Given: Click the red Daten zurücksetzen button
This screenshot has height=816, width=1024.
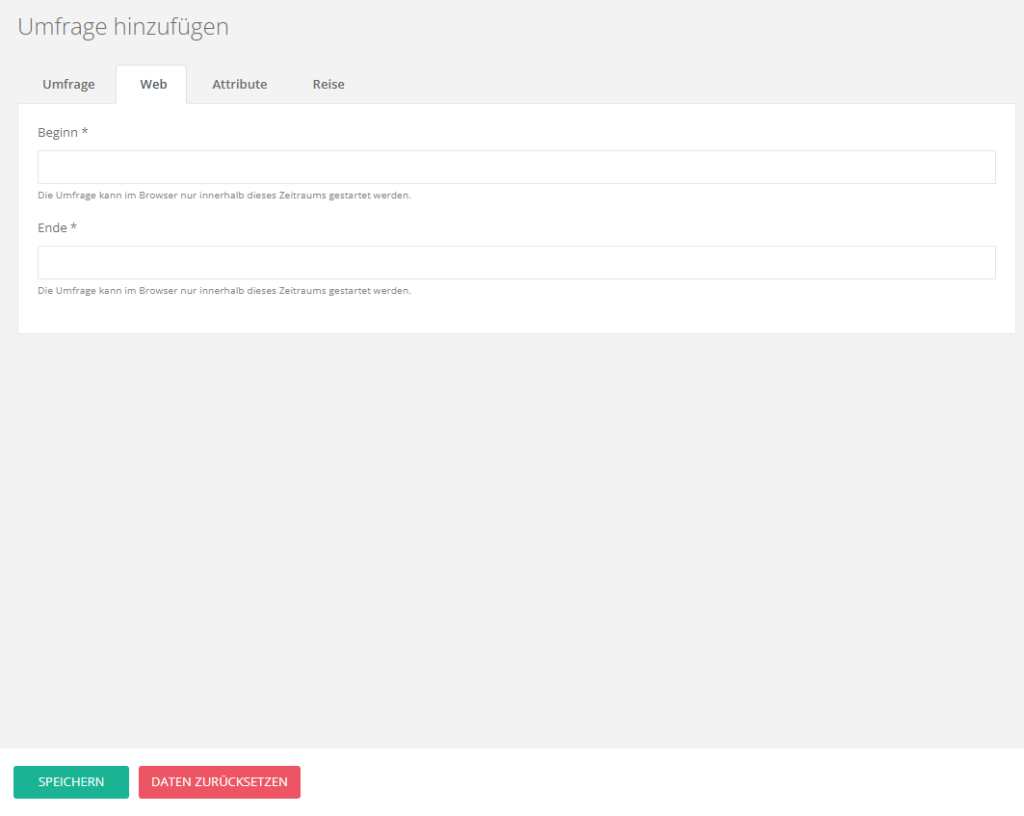Looking at the screenshot, I should [219, 782].
